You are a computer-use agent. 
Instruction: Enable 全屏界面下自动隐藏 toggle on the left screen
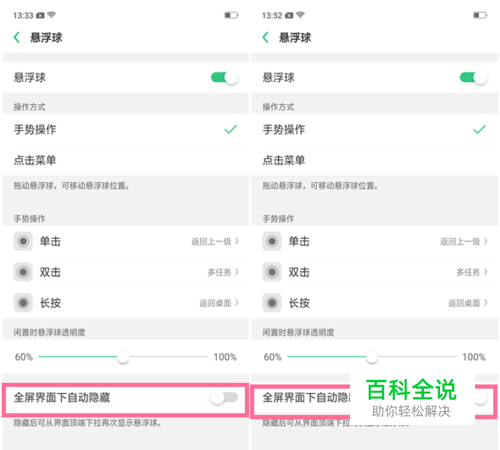click(x=224, y=397)
